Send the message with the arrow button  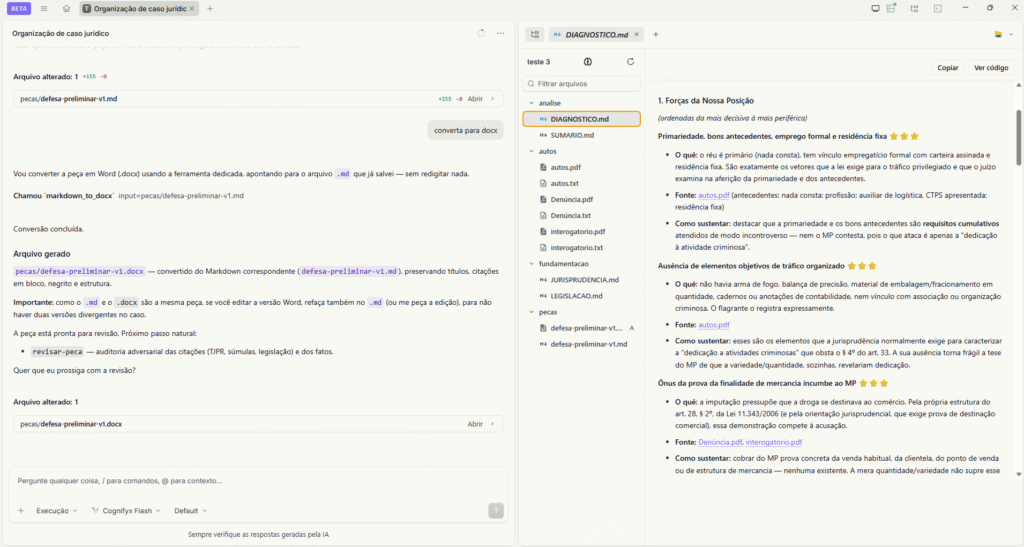point(496,510)
